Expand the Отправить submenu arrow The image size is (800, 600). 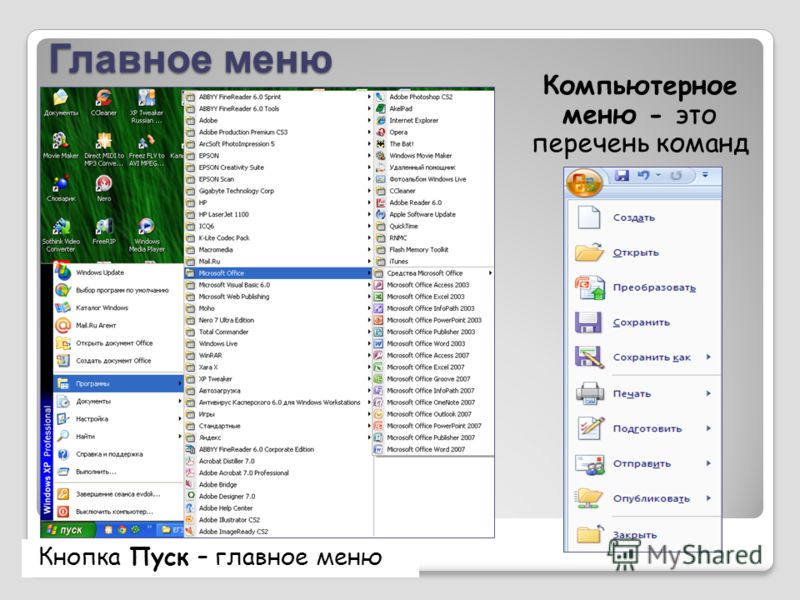708,463
